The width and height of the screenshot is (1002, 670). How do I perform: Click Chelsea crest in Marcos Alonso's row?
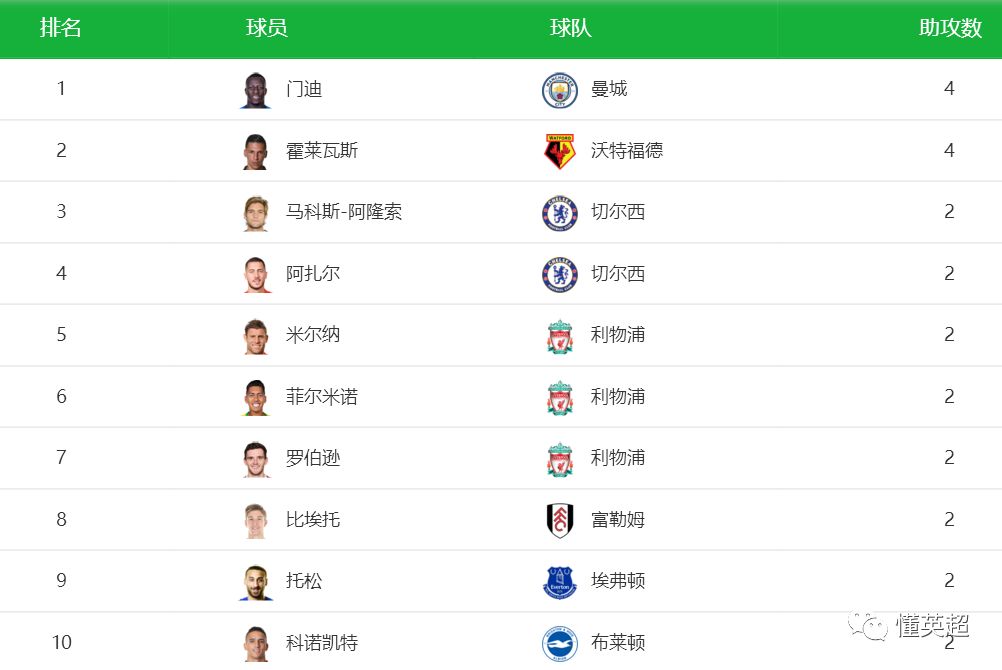tap(560, 213)
